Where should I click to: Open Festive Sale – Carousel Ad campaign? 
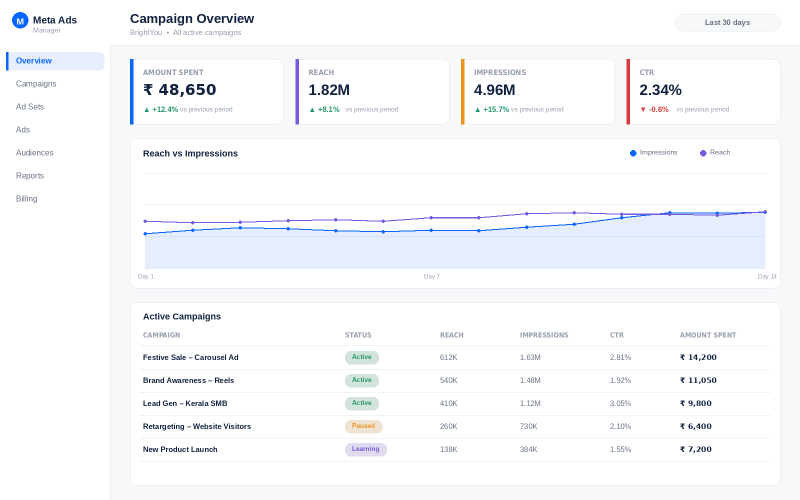(x=190, y=358)
